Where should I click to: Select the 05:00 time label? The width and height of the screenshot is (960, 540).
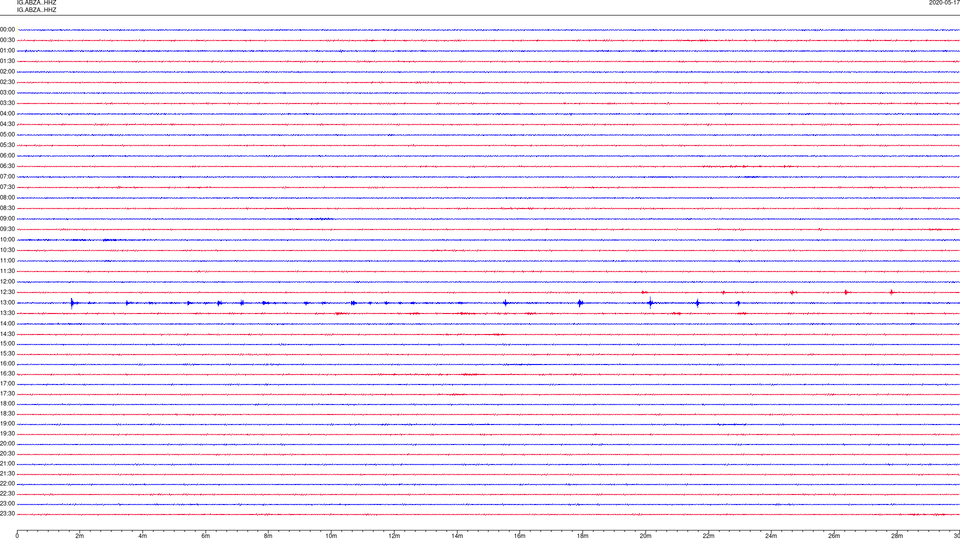tap(7, 135)
